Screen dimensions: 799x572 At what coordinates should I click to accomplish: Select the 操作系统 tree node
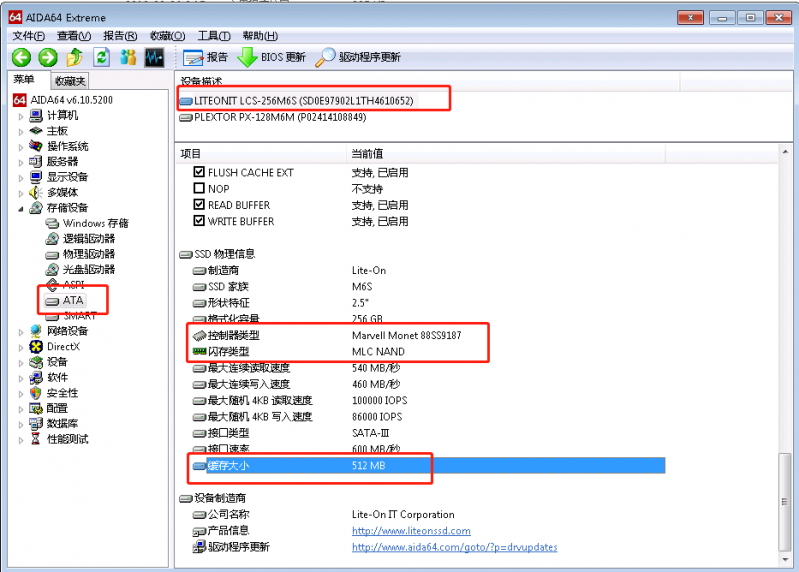[x=59, y=146]
